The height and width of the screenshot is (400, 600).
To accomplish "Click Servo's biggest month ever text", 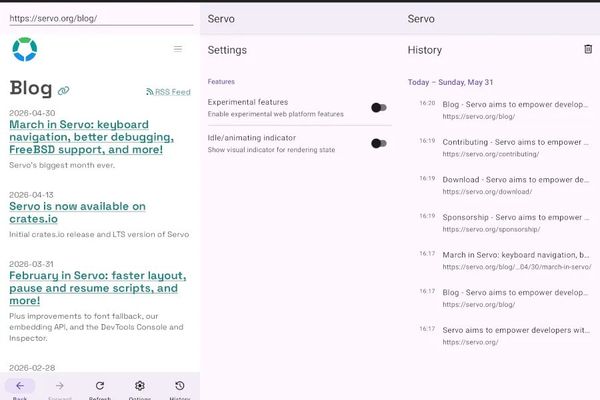I will pos(62,165).
